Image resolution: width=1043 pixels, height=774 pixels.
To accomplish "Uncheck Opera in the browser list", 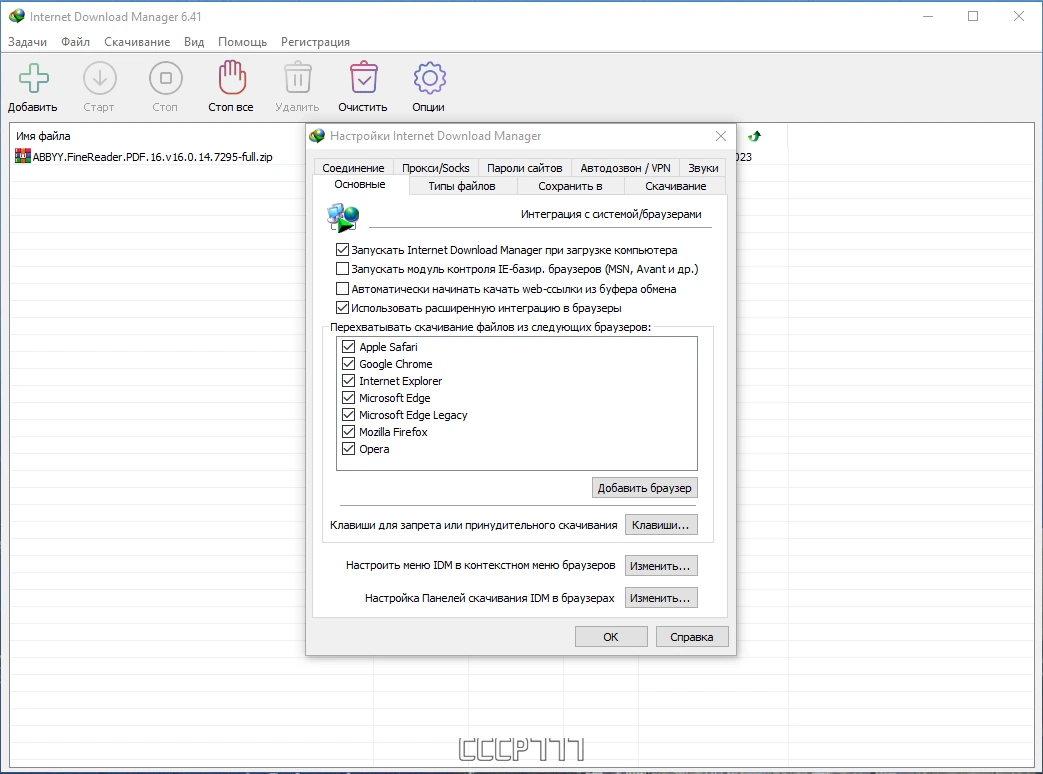I will tap(348, 449).
